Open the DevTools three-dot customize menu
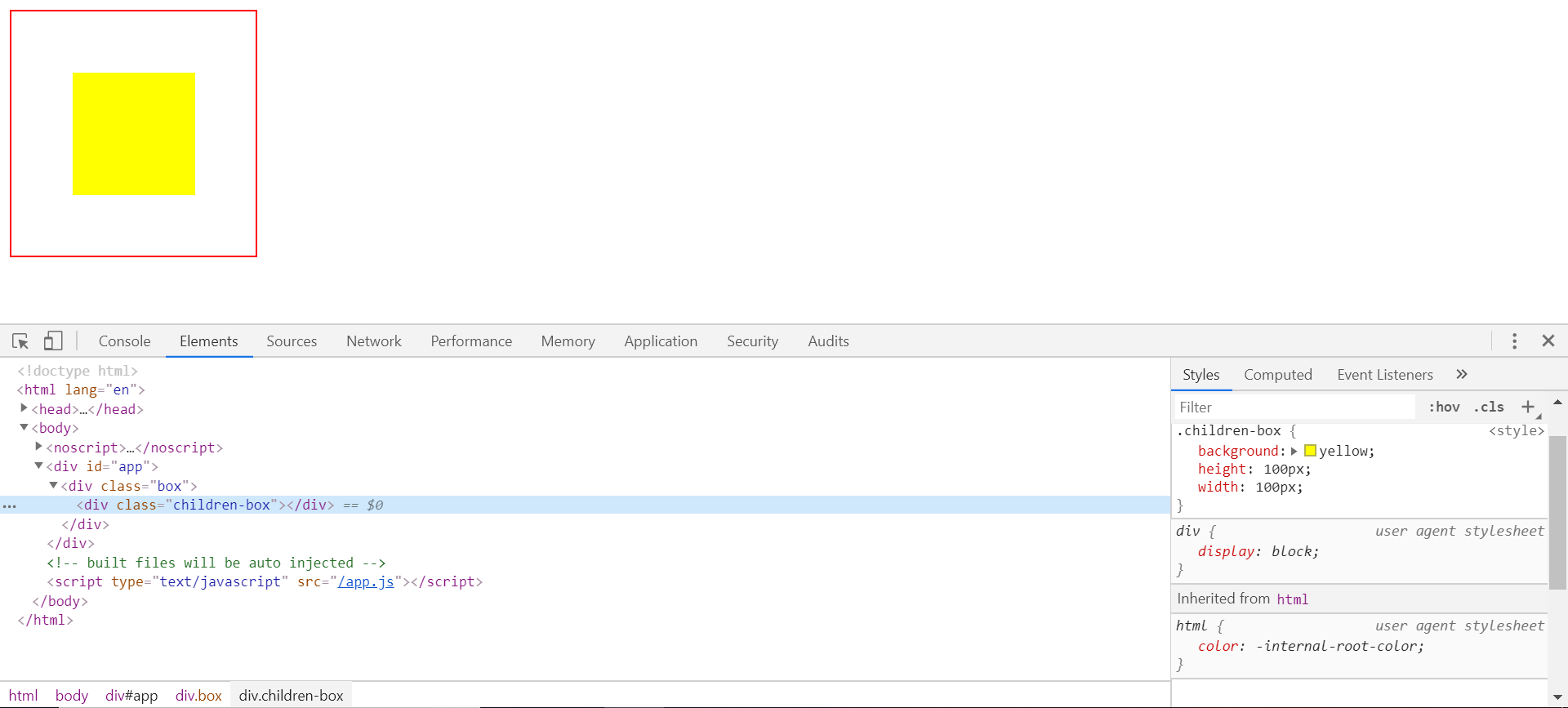The height and width of the screenshot is (708, 1568). (1514, 341)
